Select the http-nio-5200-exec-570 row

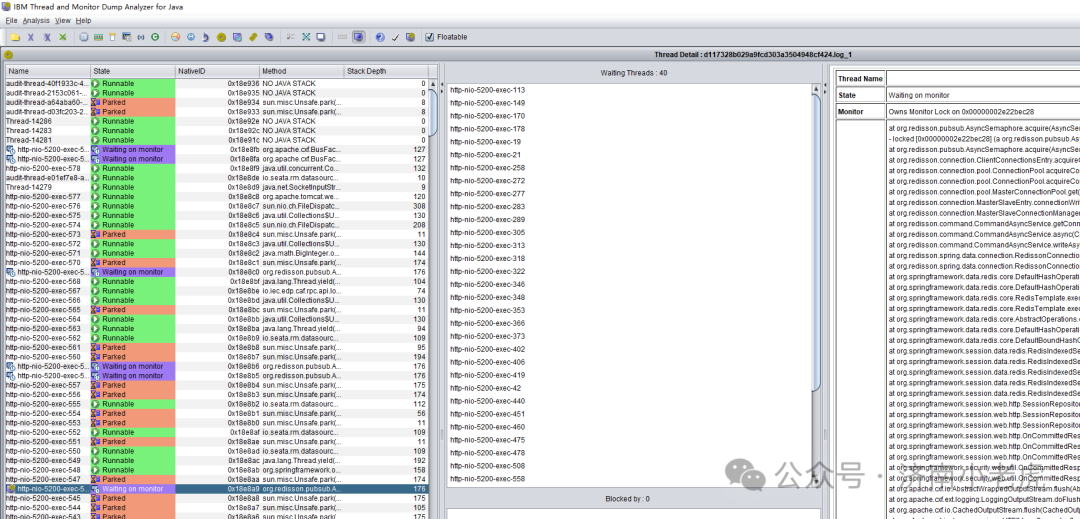point(217,263)
